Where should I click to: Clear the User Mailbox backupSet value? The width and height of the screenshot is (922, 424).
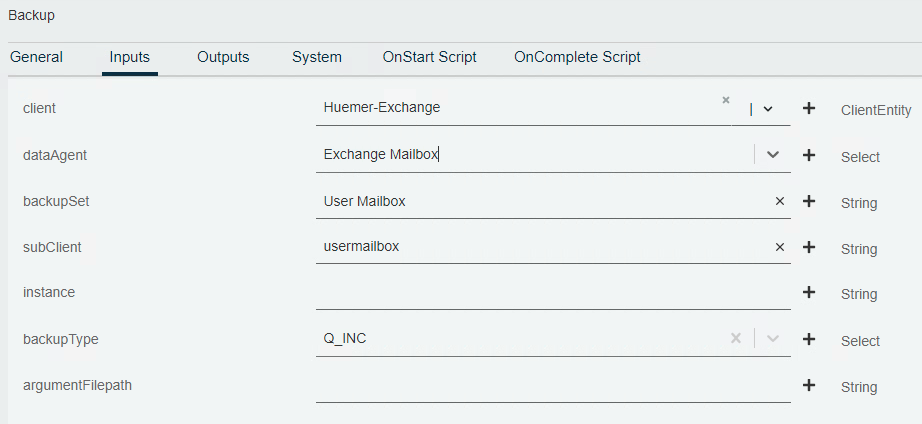pos(780,201)
